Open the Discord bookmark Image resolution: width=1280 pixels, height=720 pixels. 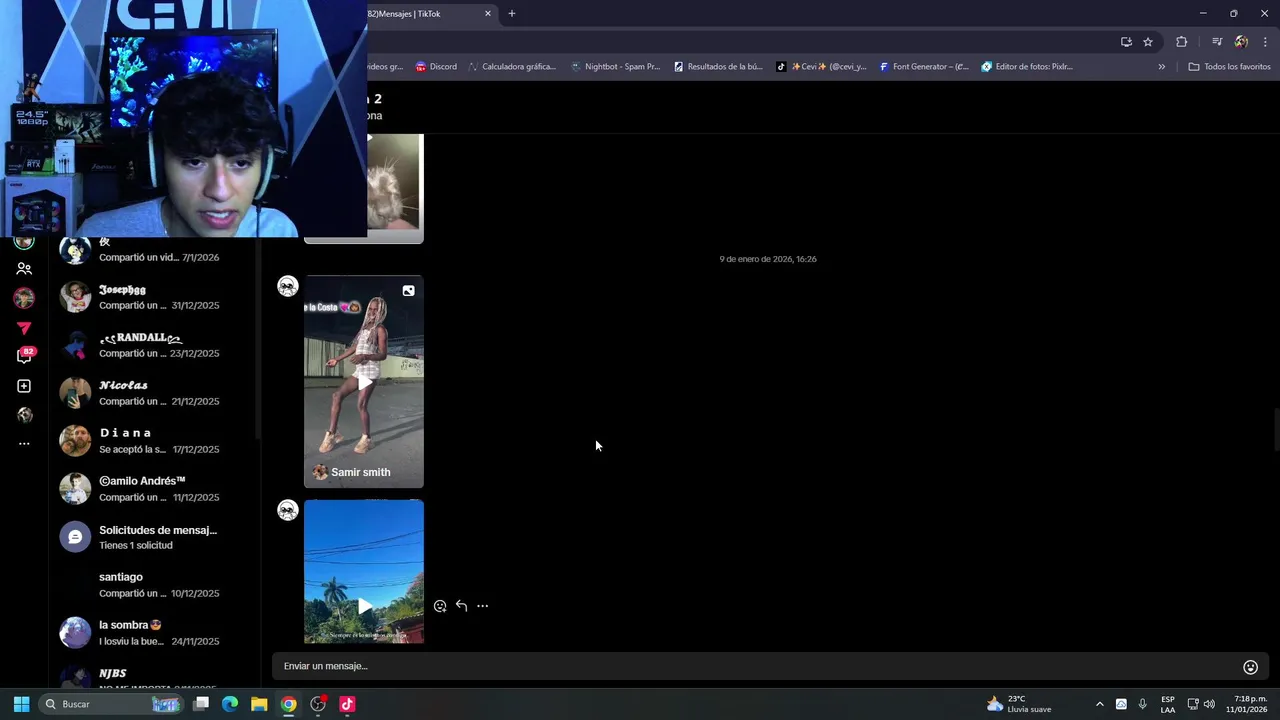[x=436, y=67]
